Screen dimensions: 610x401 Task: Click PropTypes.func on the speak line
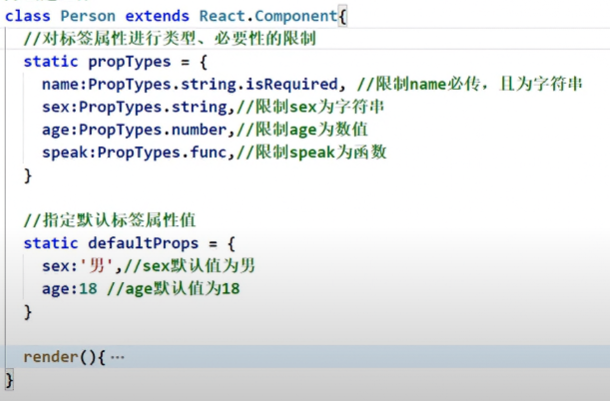pos(159,153)
